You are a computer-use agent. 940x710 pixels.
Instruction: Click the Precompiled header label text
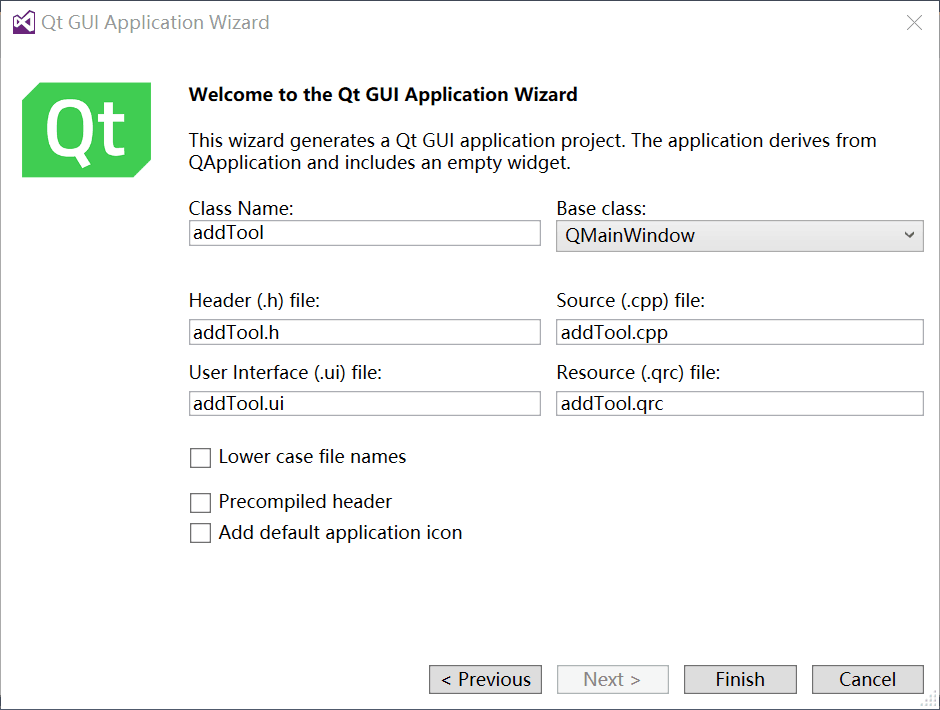click(x=305, y=502)
